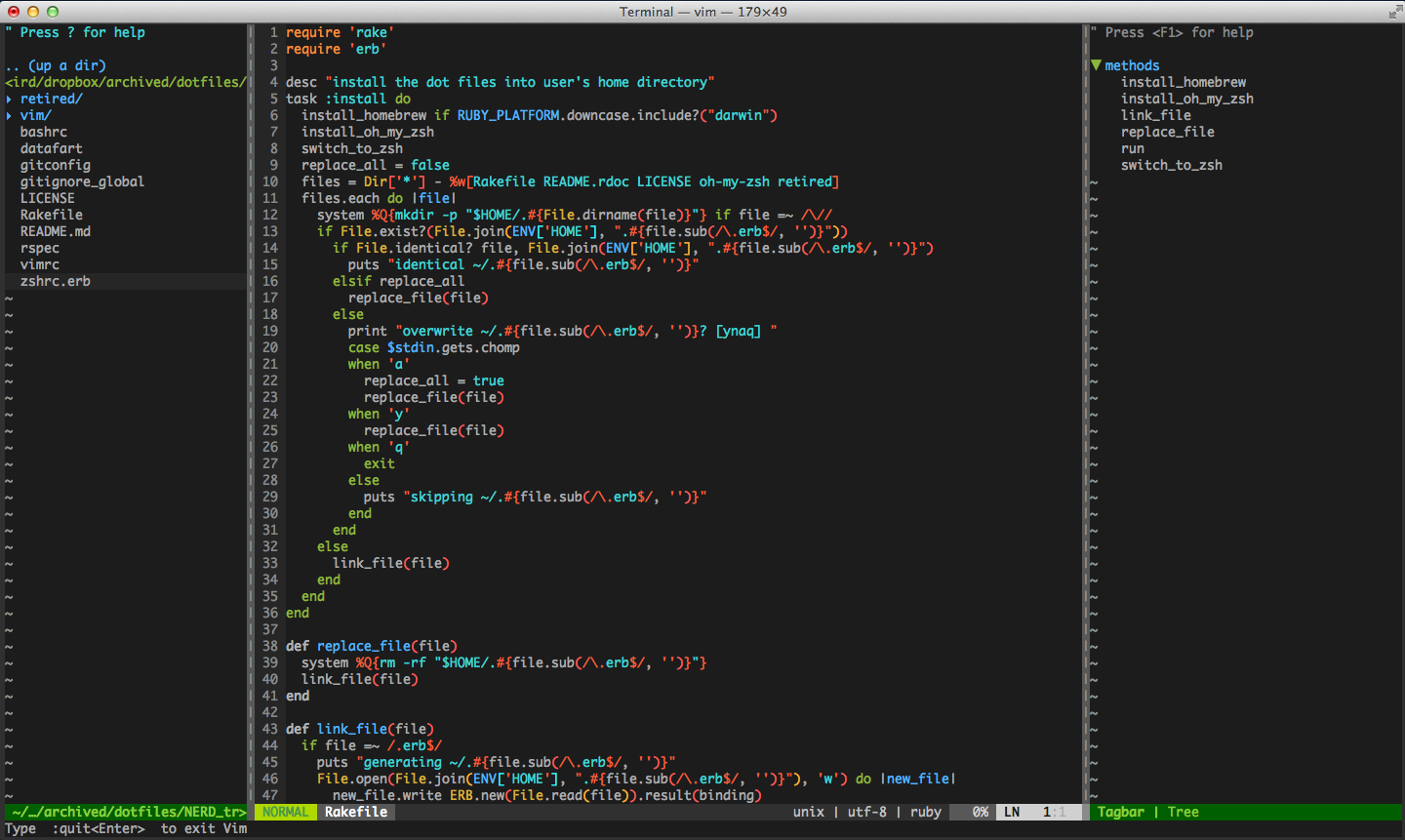Image resolution: width=1405 pixels, height=840 pixels.
Task: Click the utf-8 encoding in statusline
Action: (x=867, y=812)
